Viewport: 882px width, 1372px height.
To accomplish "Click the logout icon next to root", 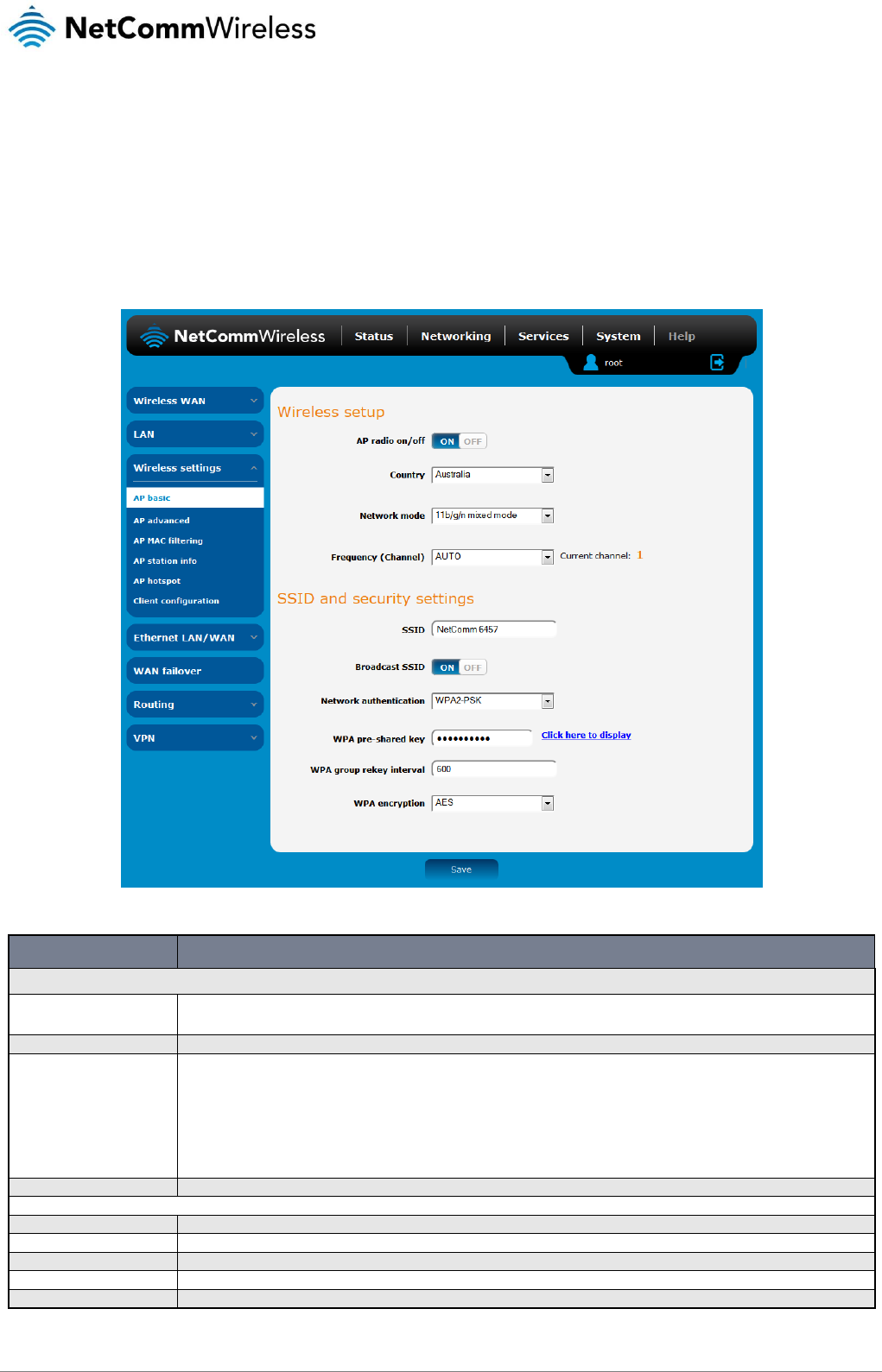I will click(x=717, y=363).
